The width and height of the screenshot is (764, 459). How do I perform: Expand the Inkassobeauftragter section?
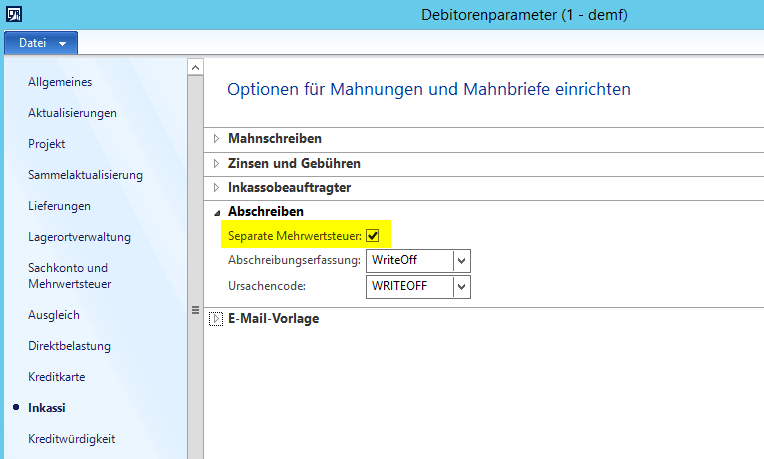[x=216, y=187]
